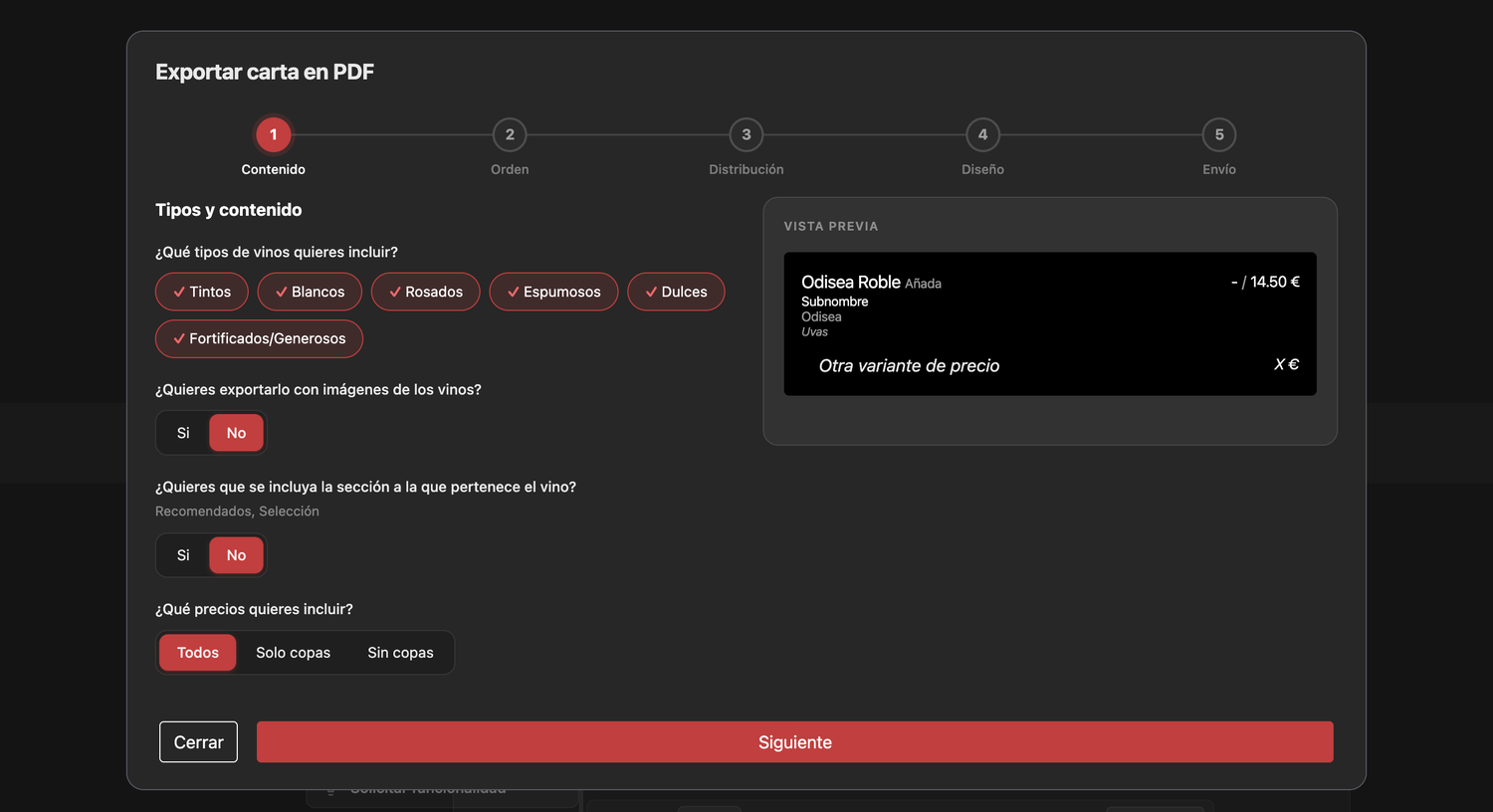Go to step 5 Envío
This screenshot has width=1493, height=812.
pos(1219,134)
